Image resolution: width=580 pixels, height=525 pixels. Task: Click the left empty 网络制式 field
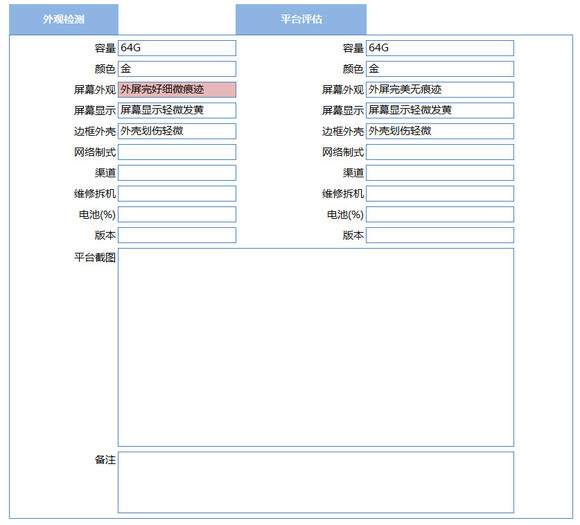[x=177, y=152]
